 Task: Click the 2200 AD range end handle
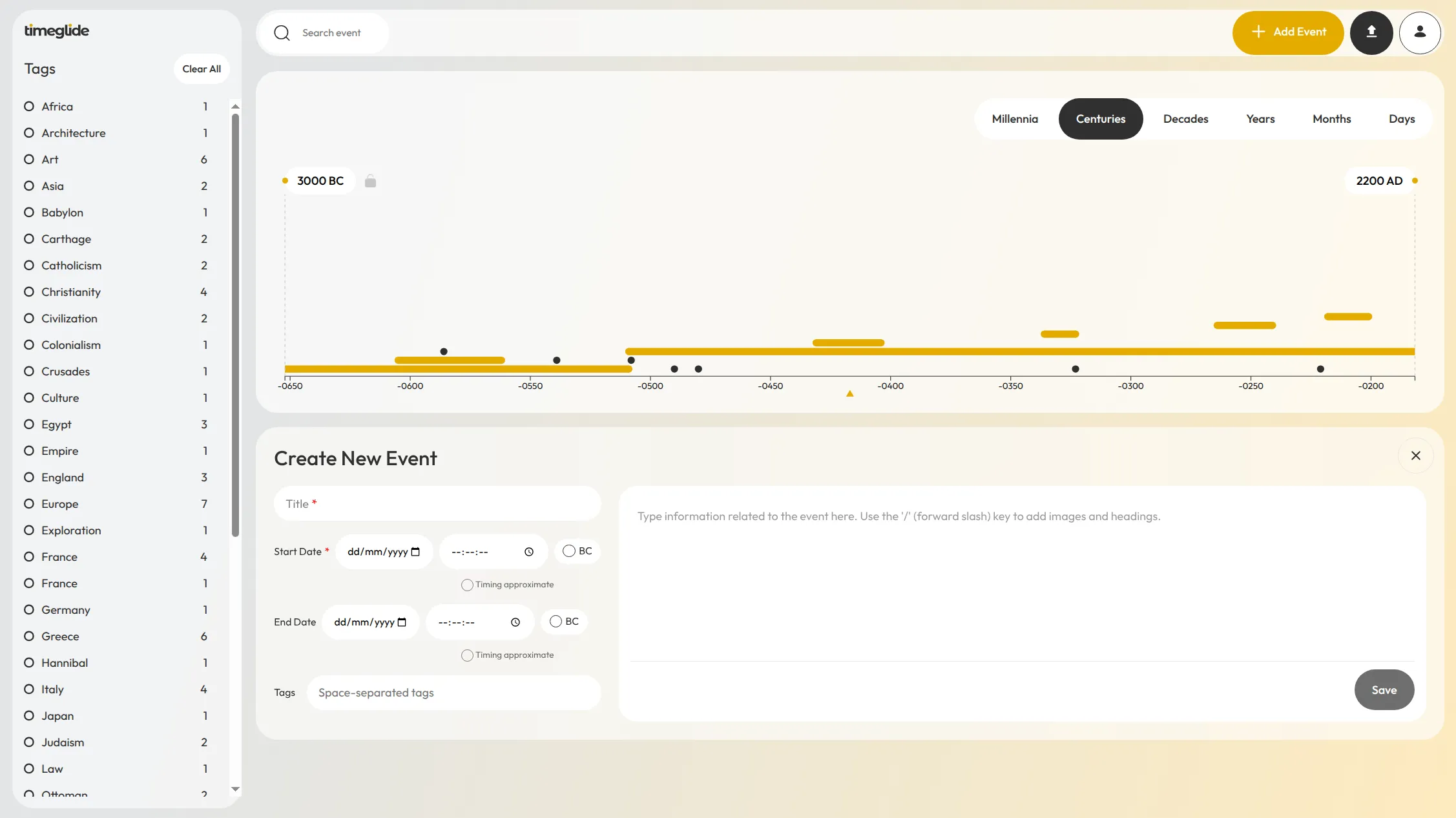point(1414,181)
